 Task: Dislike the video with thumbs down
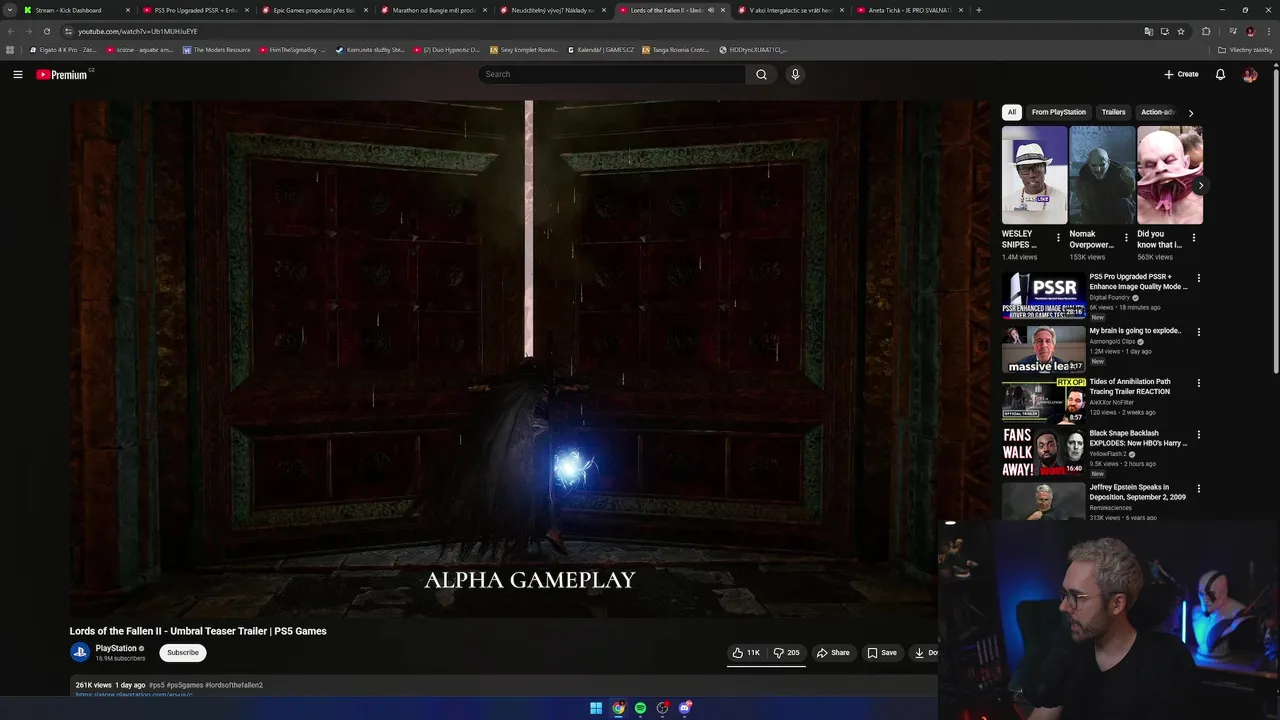[786, 653]
